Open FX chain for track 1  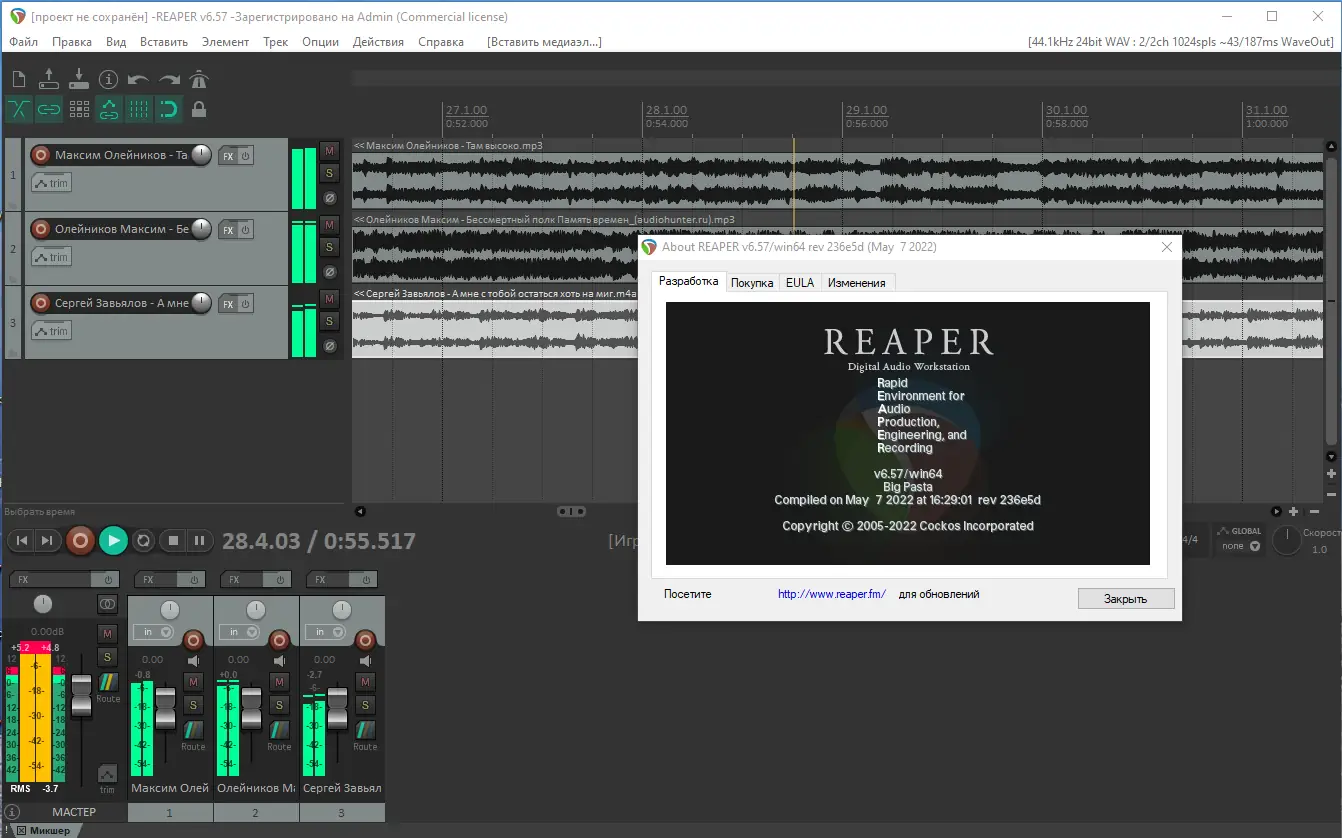click(228, 157)
